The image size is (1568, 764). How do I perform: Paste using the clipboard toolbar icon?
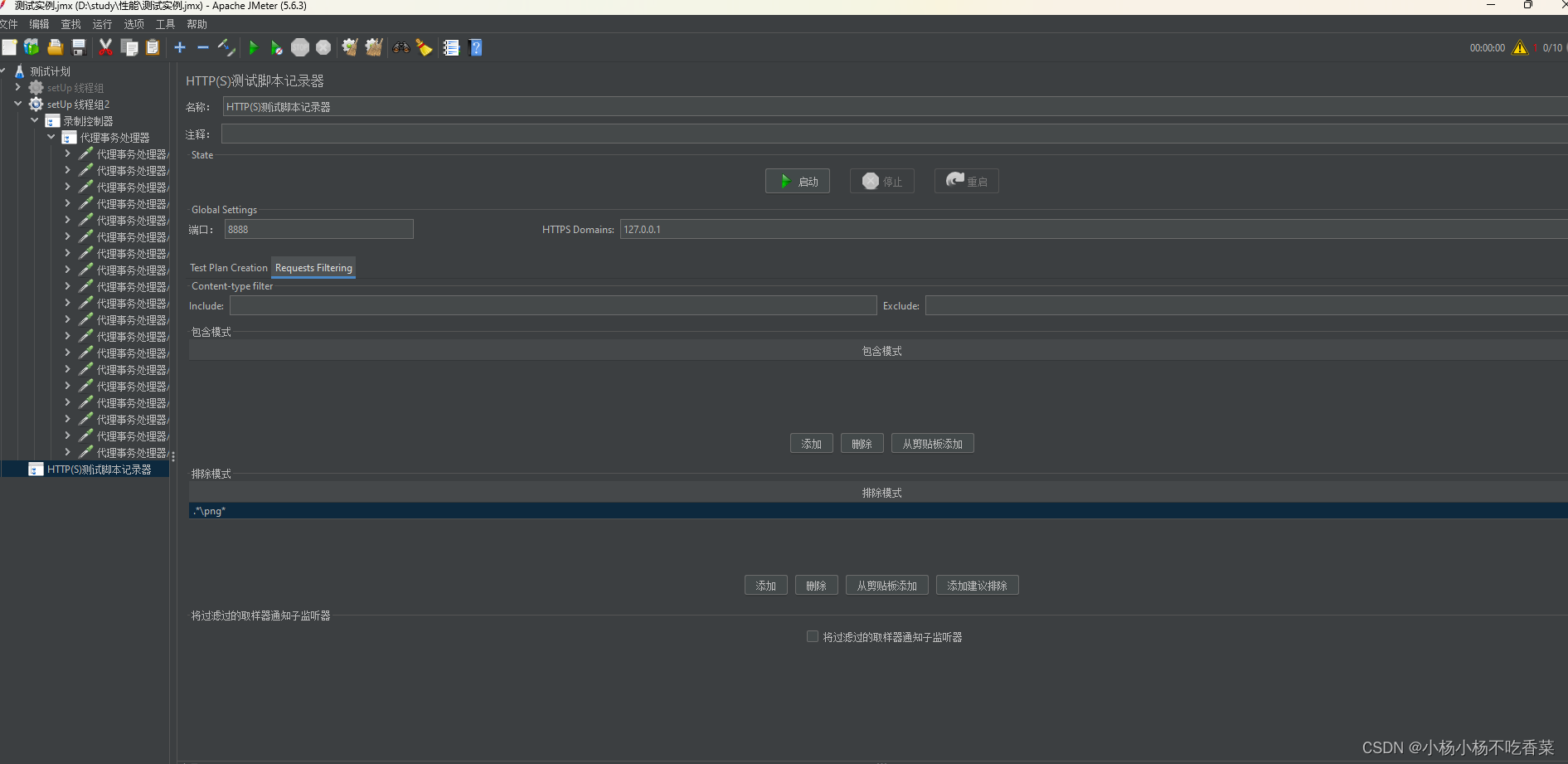153,47
